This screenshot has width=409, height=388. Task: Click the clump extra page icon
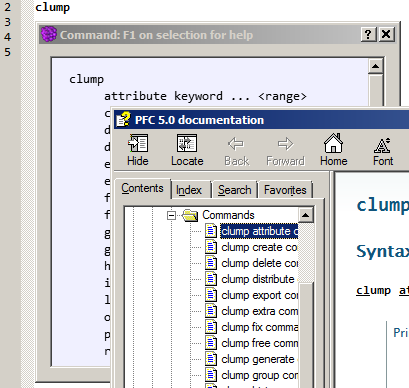211,311
